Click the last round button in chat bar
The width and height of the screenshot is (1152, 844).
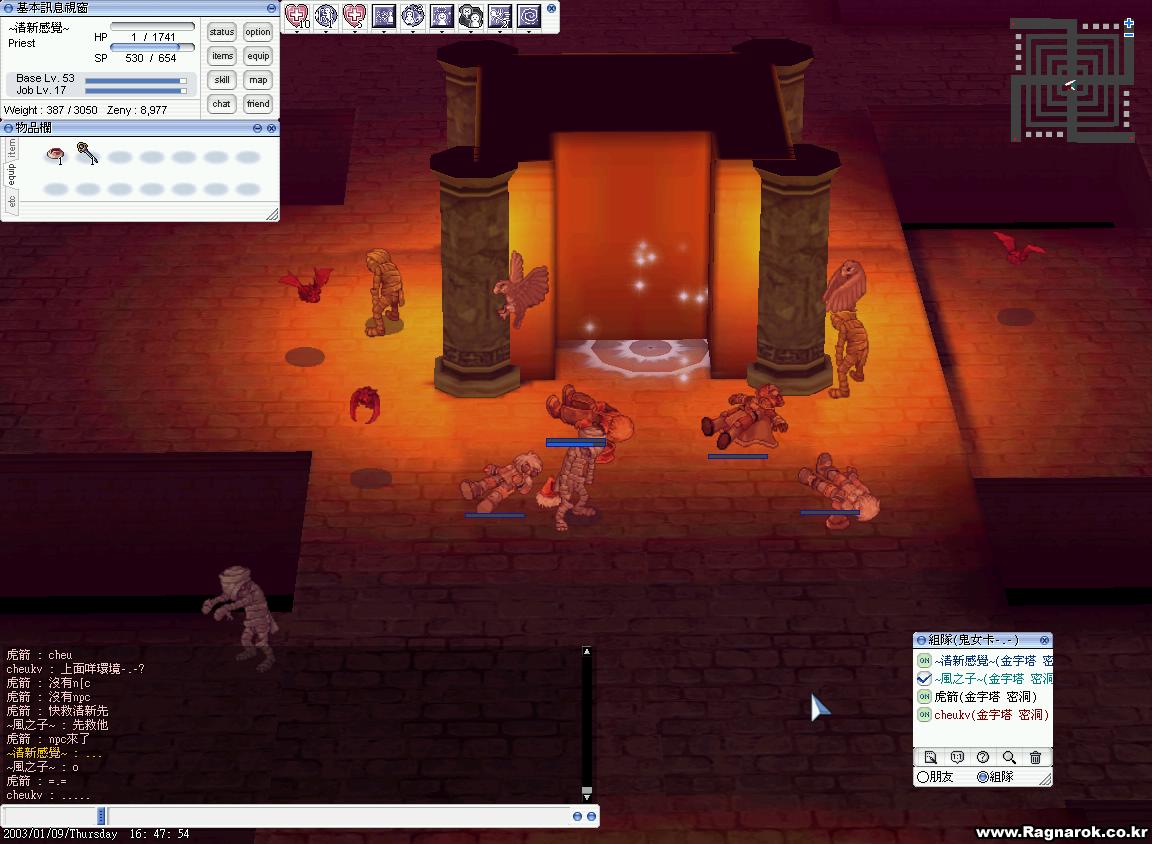(591, 816)
